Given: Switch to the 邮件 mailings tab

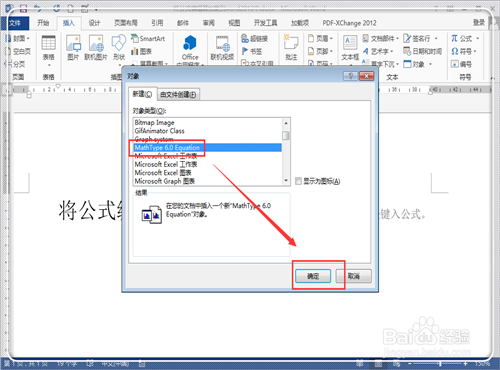Looking at the screenshot, I should 183,23.
